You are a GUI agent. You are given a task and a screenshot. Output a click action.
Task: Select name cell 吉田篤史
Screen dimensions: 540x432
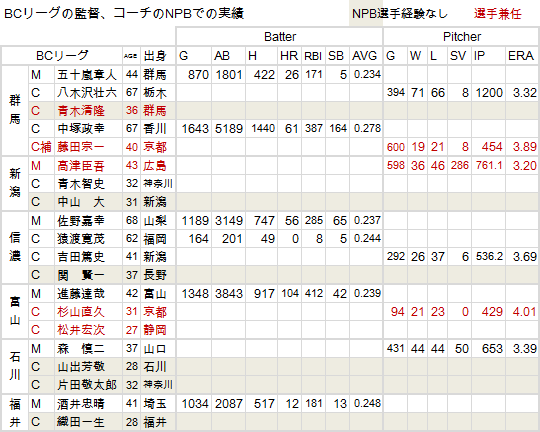point(88,257)
